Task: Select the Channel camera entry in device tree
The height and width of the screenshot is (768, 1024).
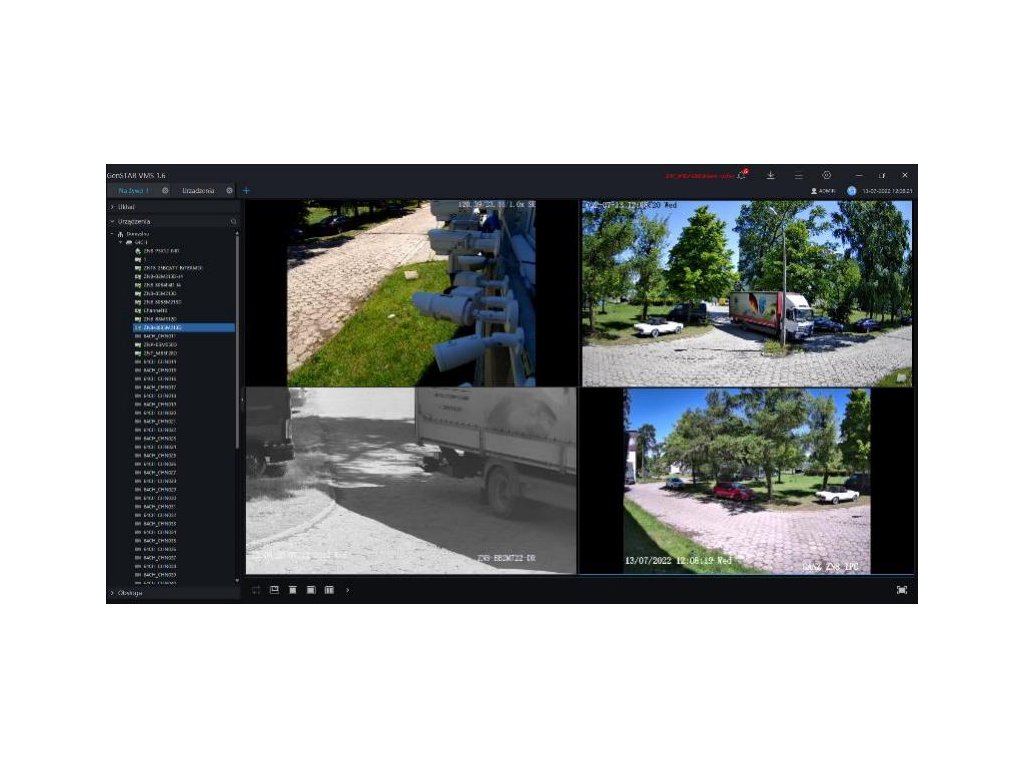Action: 155,311
